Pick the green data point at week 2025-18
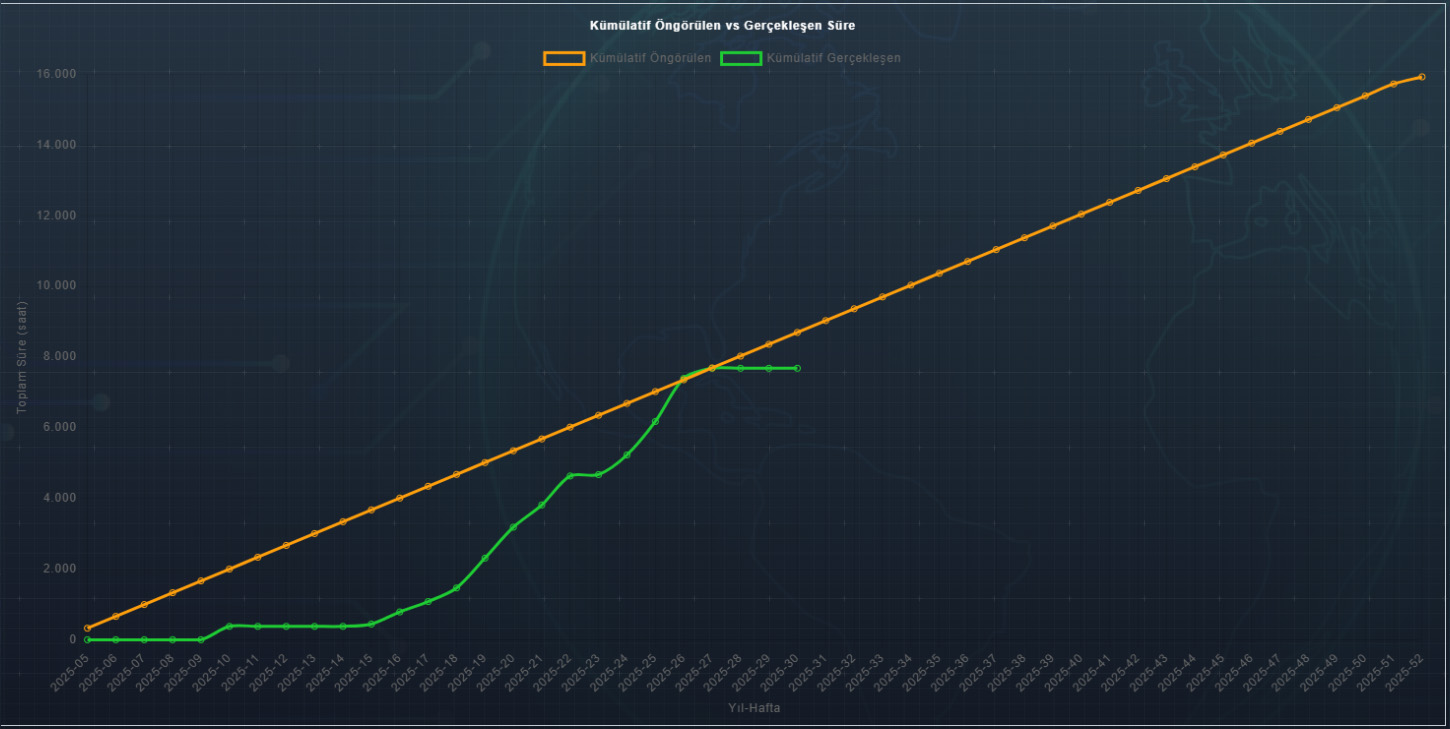Screen dimensions: 1450x729 coord(456,588)
